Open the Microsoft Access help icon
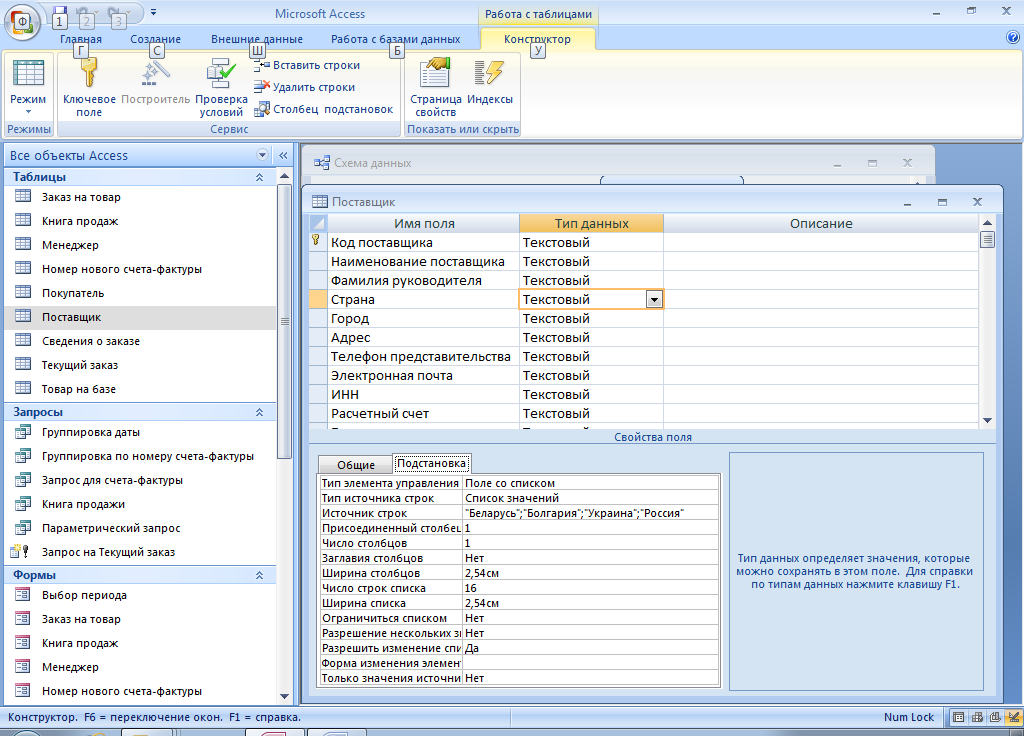 pyautogui.click(x=1014, y=38)
